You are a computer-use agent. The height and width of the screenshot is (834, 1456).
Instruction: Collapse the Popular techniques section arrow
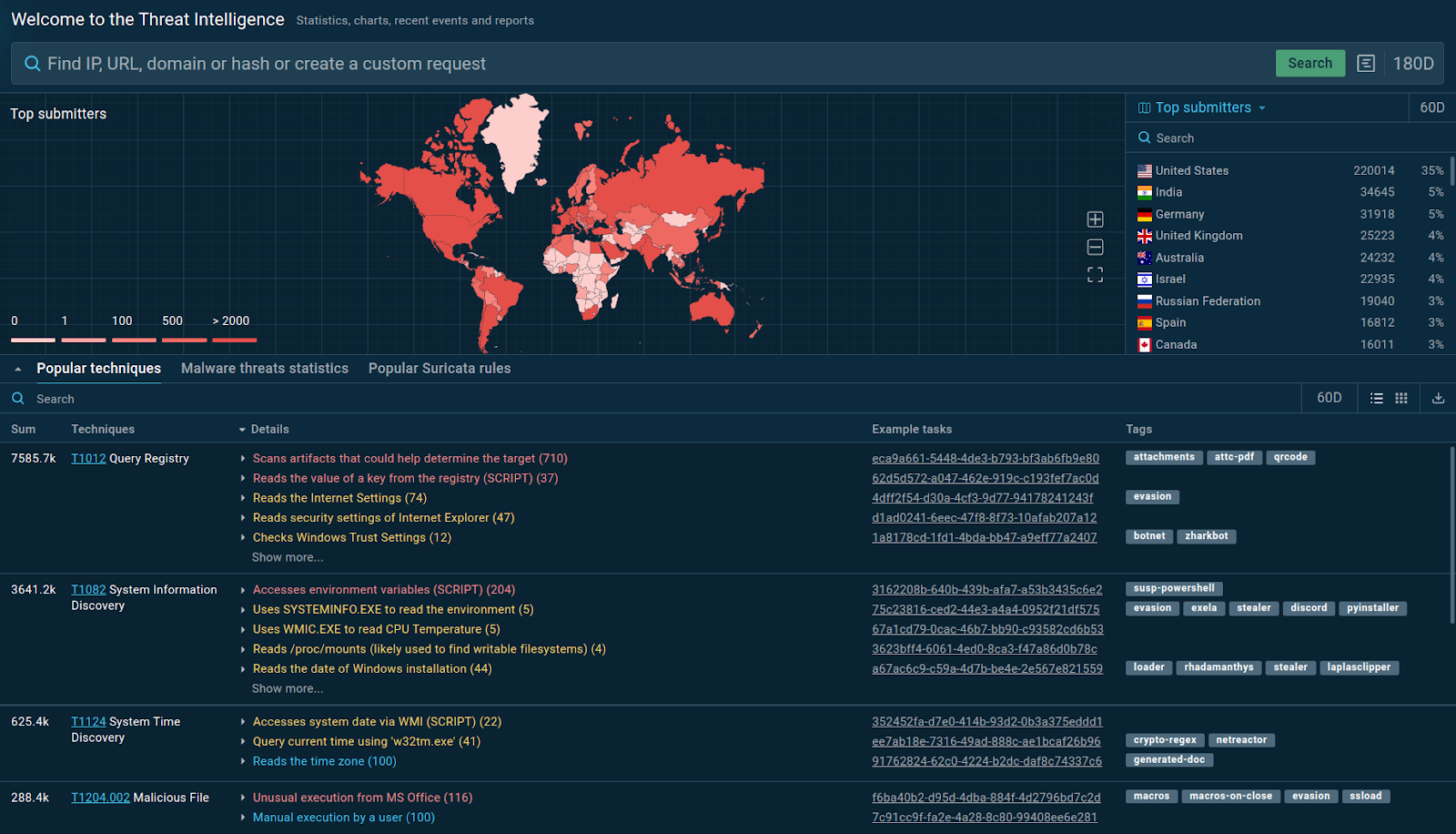click(x=17, y=369)
